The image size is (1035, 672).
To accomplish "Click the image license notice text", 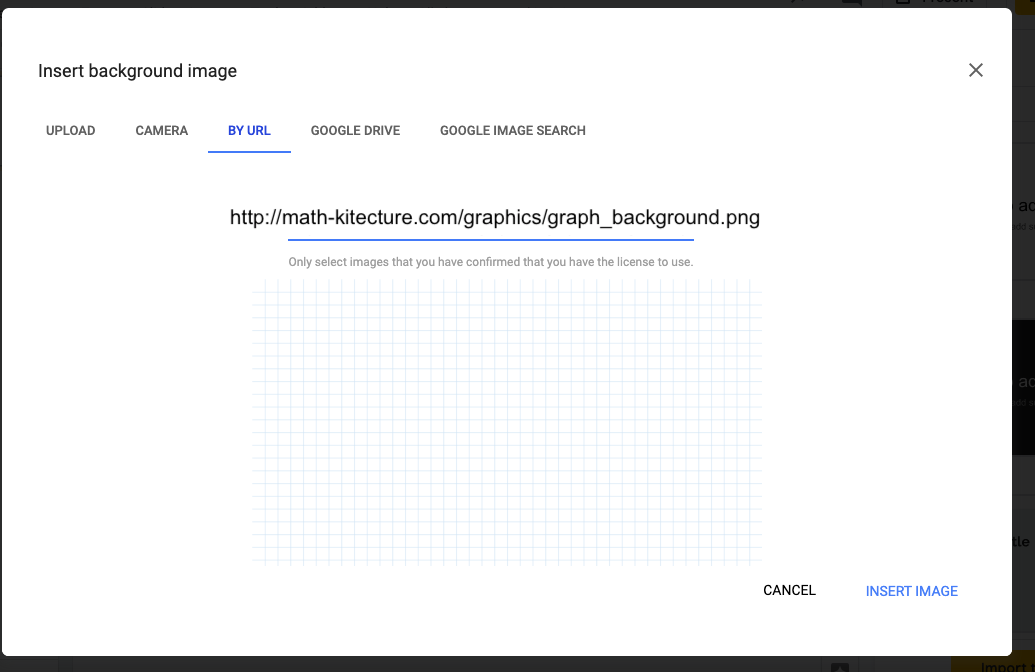I will point(490,262).
